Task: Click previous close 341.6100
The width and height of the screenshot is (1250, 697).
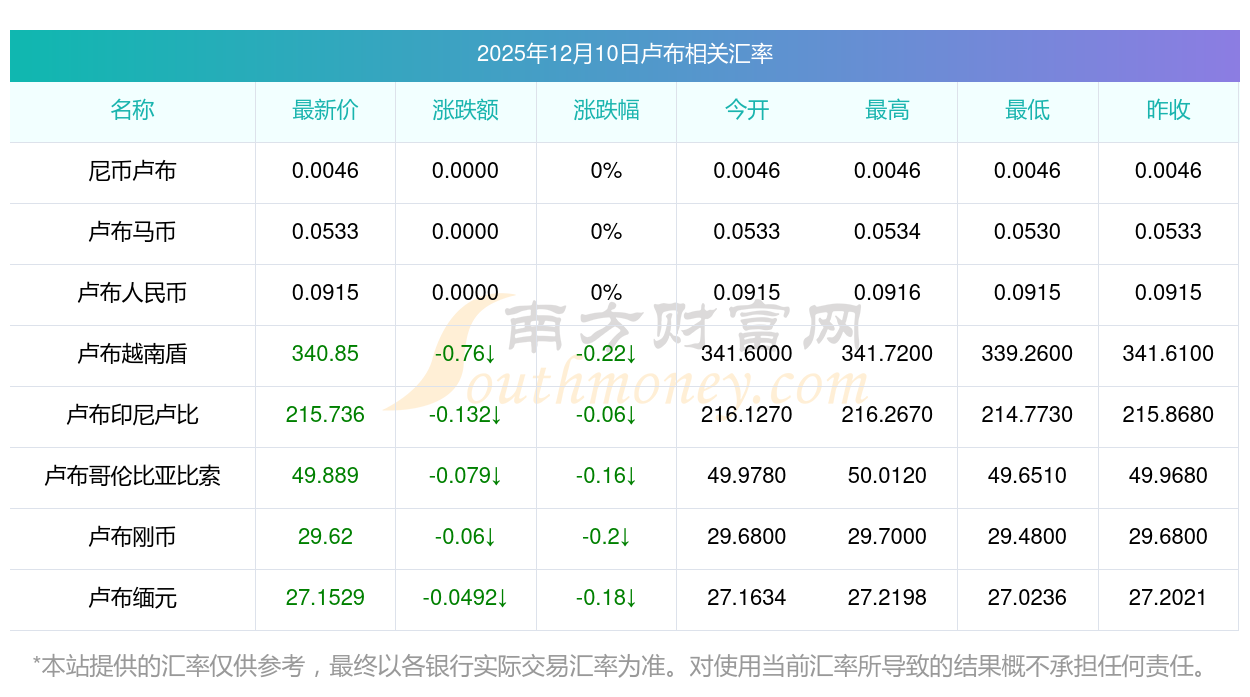Action: point(1168,354)
